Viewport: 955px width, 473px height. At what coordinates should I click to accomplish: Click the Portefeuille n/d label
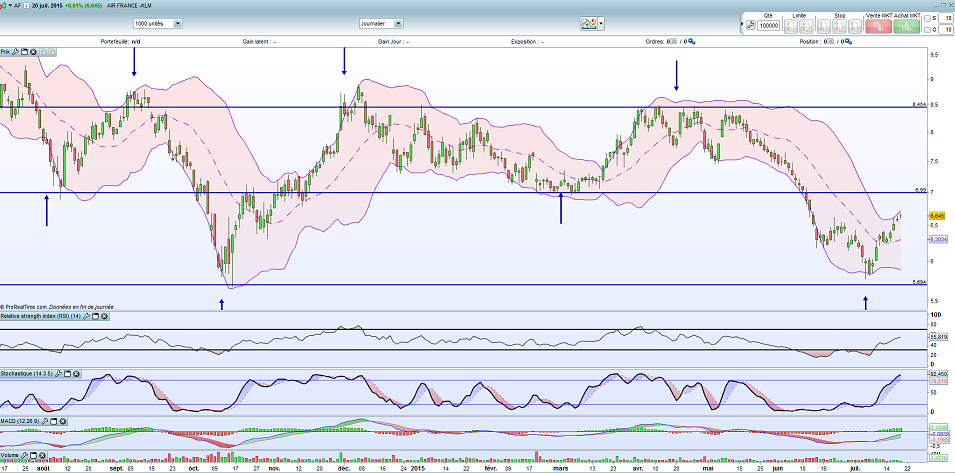pos(121,41)
